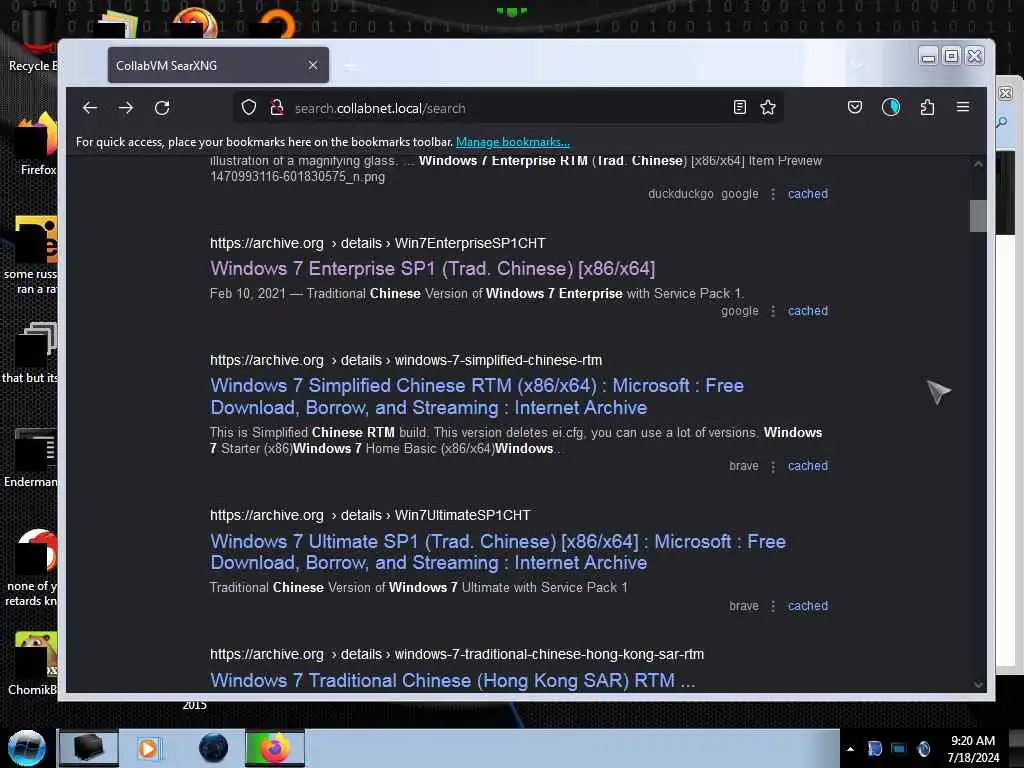Viewport: 1024px width, 768px height.
Task: Open cached link for duckduckgo google result
Action: click(808, 194)
